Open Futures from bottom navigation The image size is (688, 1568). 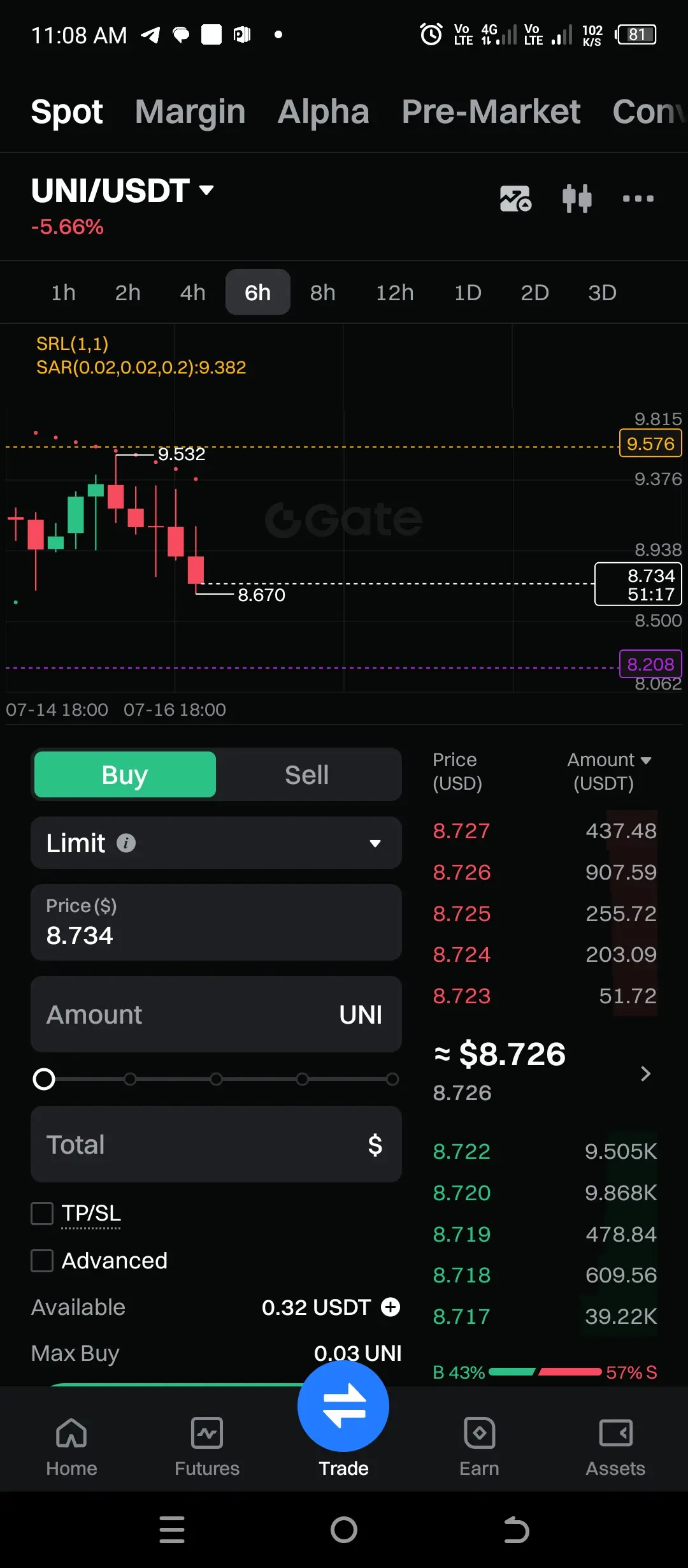click(207, 1447)
